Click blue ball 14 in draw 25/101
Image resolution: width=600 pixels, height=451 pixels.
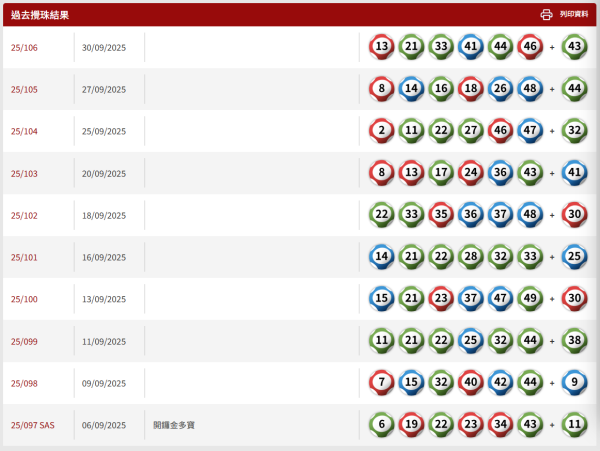[381, 257]
